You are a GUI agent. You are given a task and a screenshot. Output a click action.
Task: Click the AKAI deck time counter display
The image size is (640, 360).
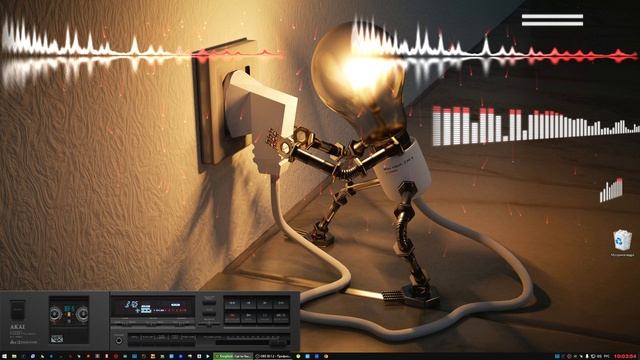[131, 304]
